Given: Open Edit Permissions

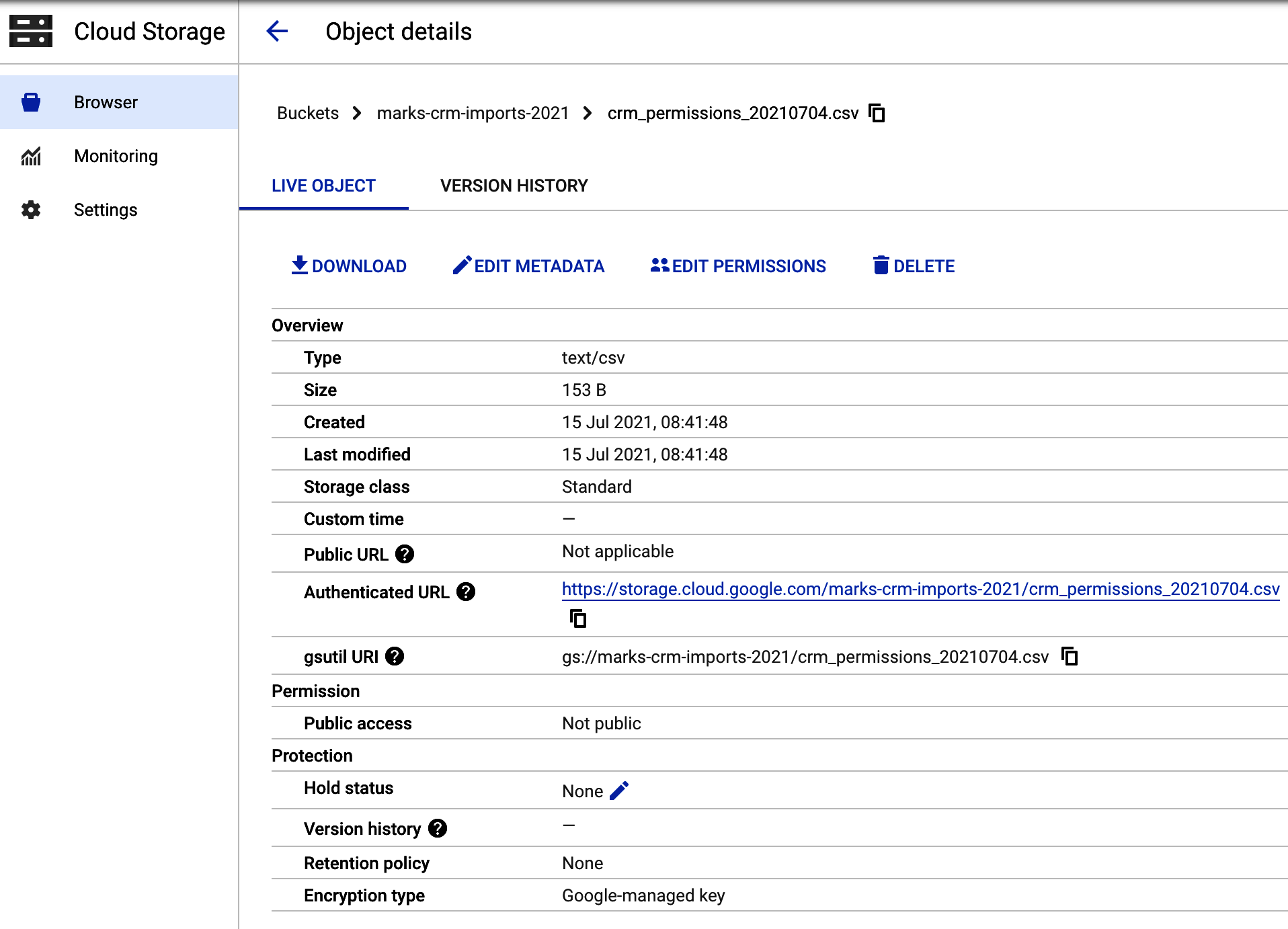Looking at the screenshot, I should coord(738,266).
